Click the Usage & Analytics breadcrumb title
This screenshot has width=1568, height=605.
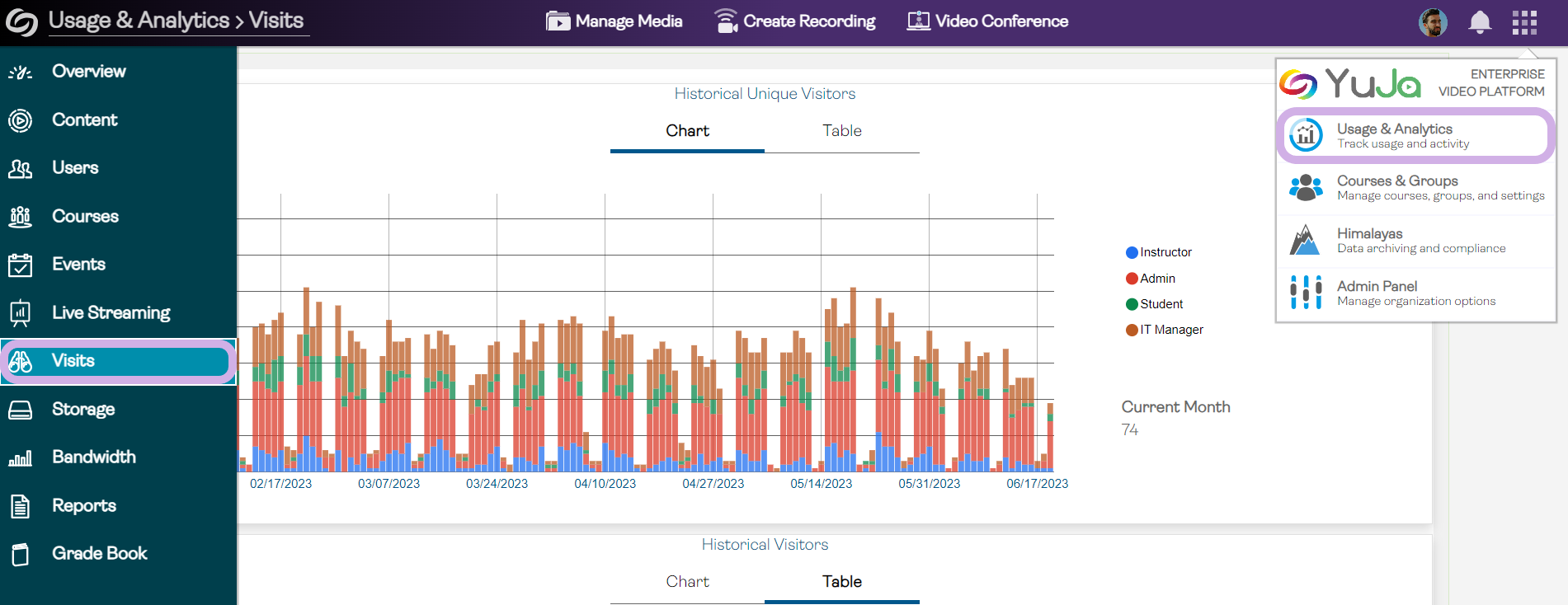tap(139, 21)
